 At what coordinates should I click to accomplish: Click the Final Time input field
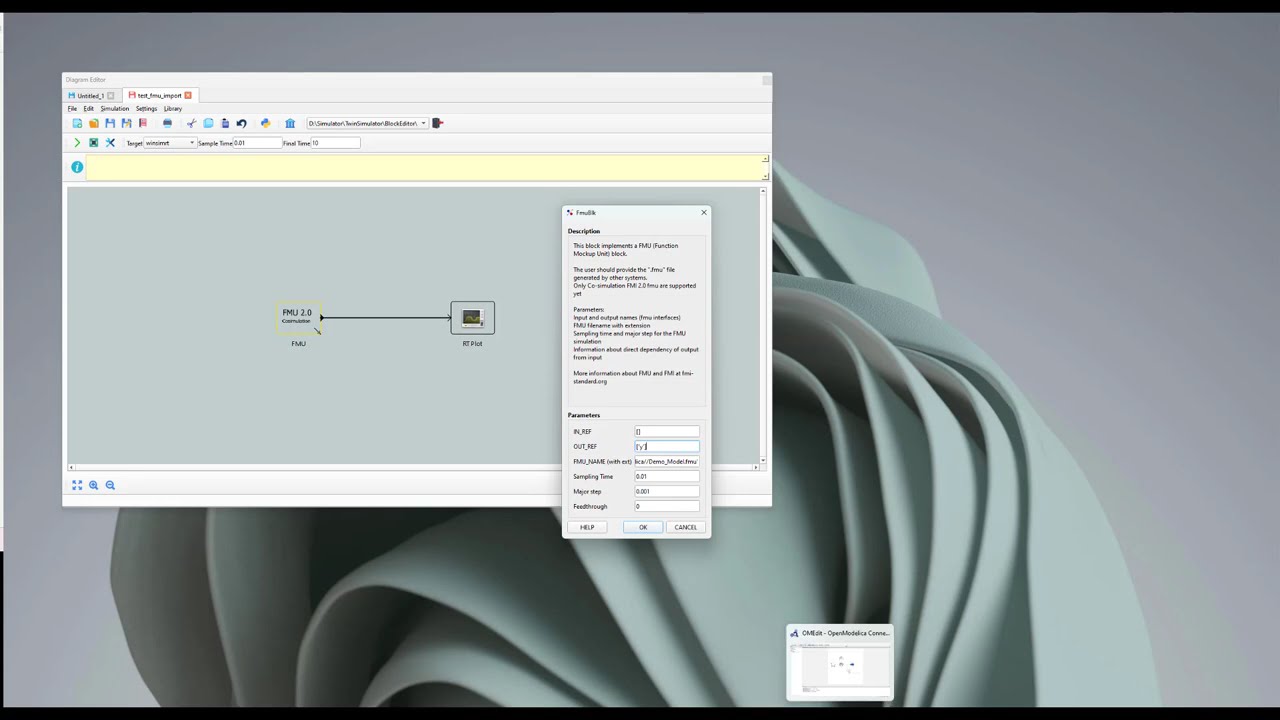click(x=335, y=143)
